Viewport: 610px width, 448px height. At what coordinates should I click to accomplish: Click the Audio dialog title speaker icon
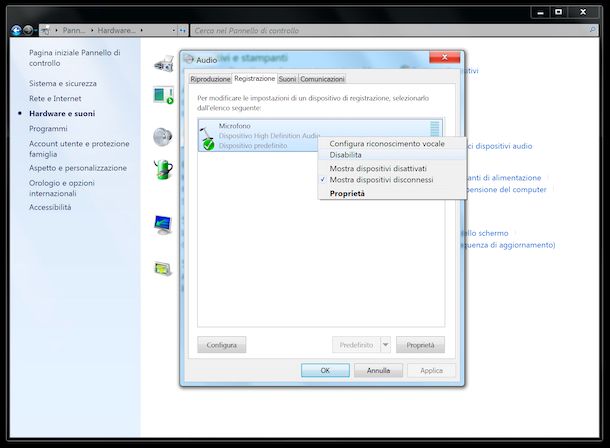tap(189, 60)
